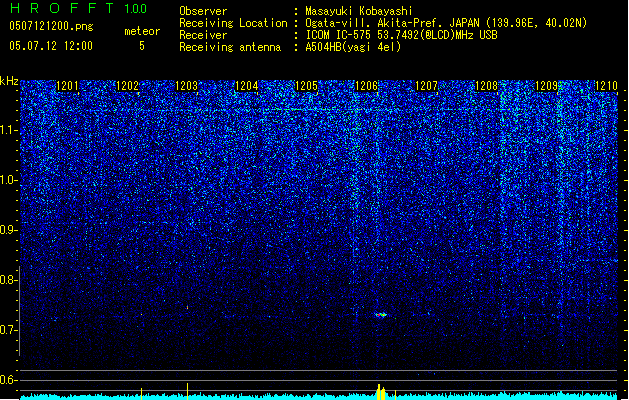Click the 1.0 kHz axis label
Viewport: 629px width, 400px height.
[8, 180]
